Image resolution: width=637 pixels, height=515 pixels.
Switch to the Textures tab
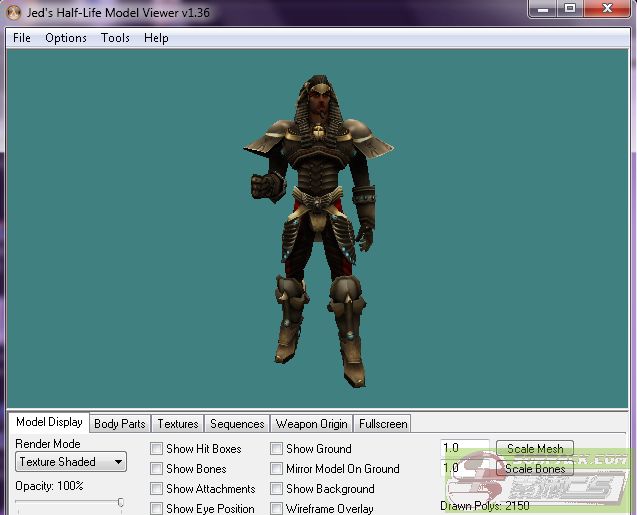tap(178, 424)
